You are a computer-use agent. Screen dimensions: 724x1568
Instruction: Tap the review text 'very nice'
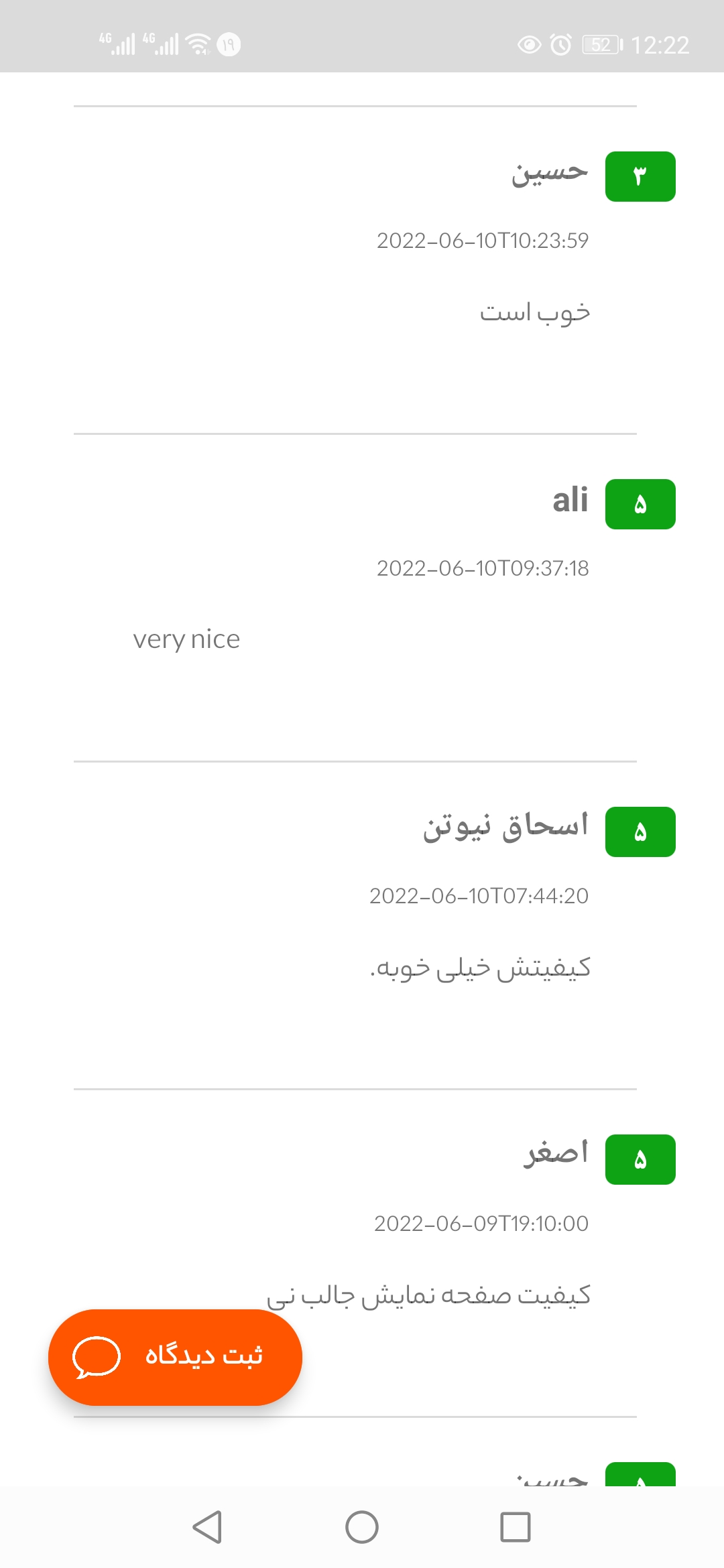click(188, 639)
